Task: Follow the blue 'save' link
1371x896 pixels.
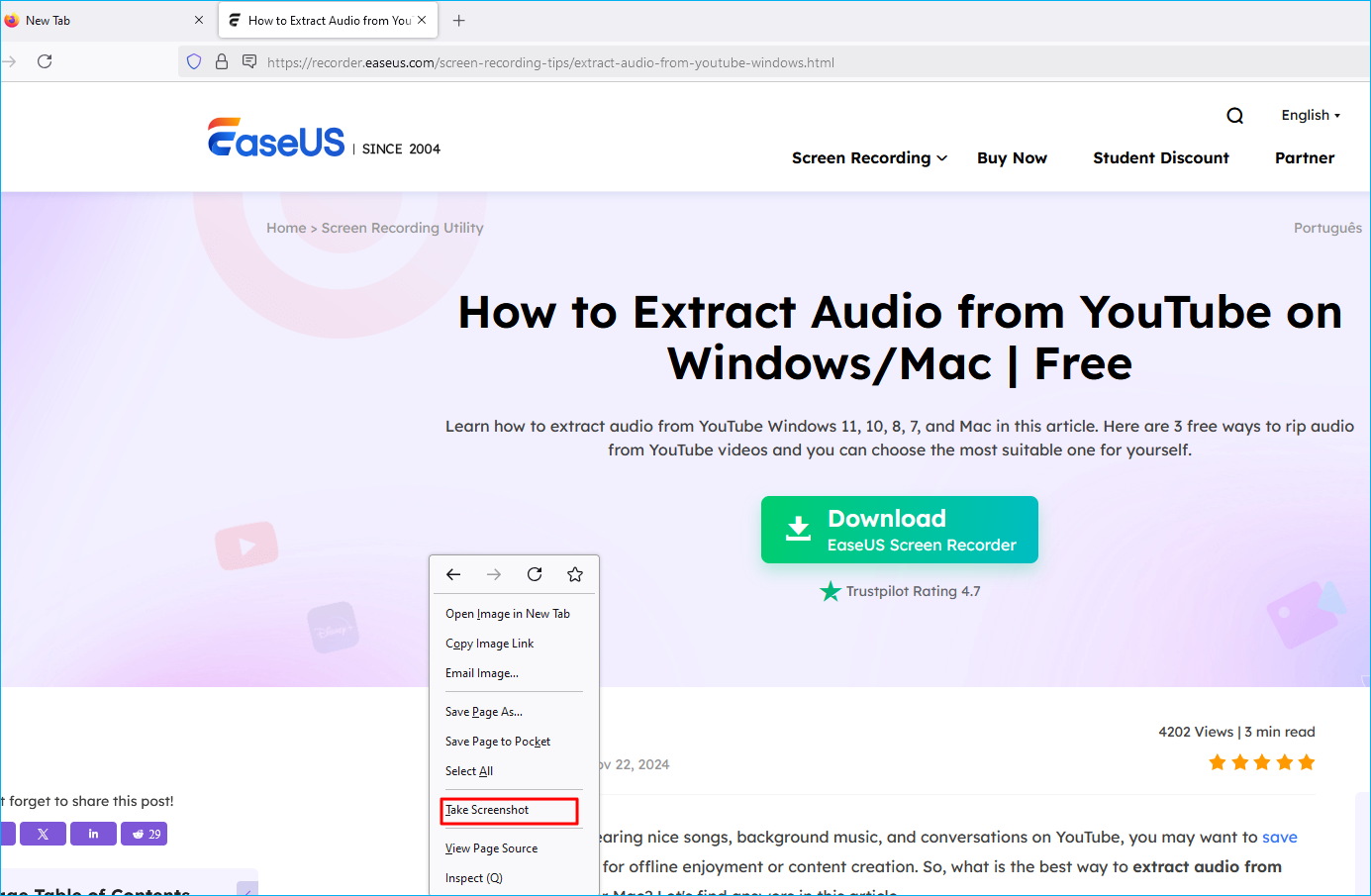Action: point(1279,838)
